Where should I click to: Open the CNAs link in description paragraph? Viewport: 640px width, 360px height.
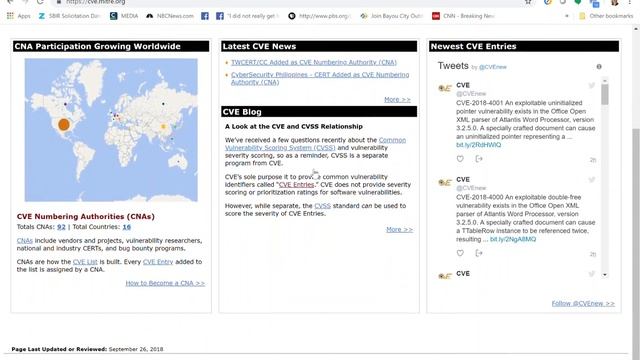point(24,240)
